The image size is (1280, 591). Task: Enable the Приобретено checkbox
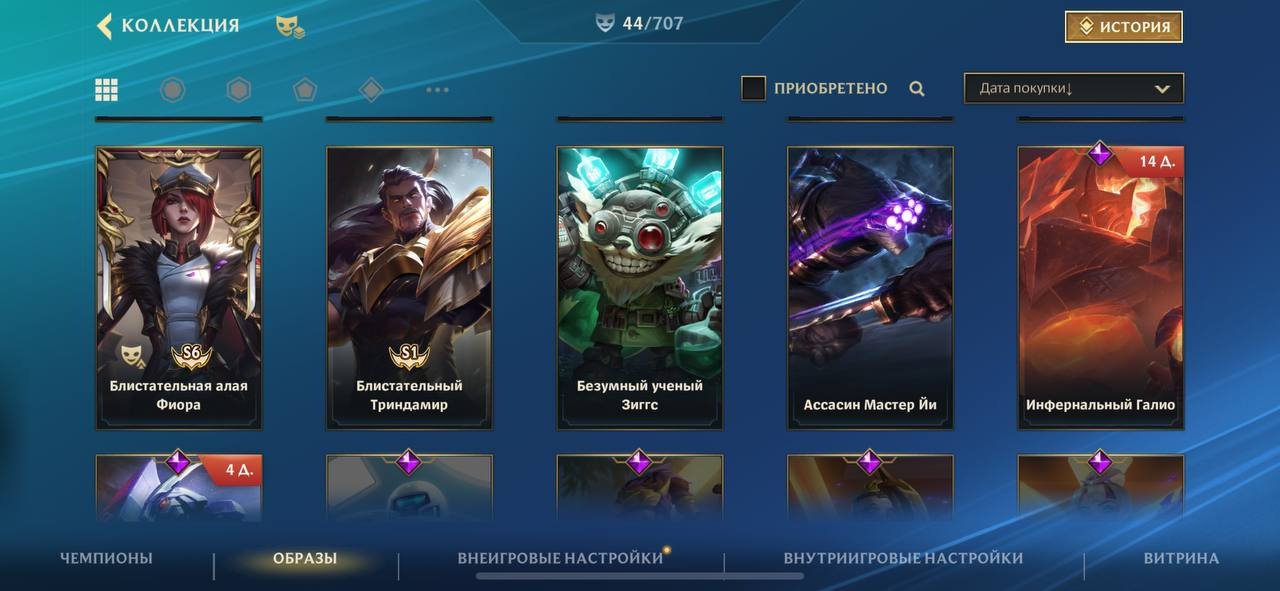(x=753, y=88)
